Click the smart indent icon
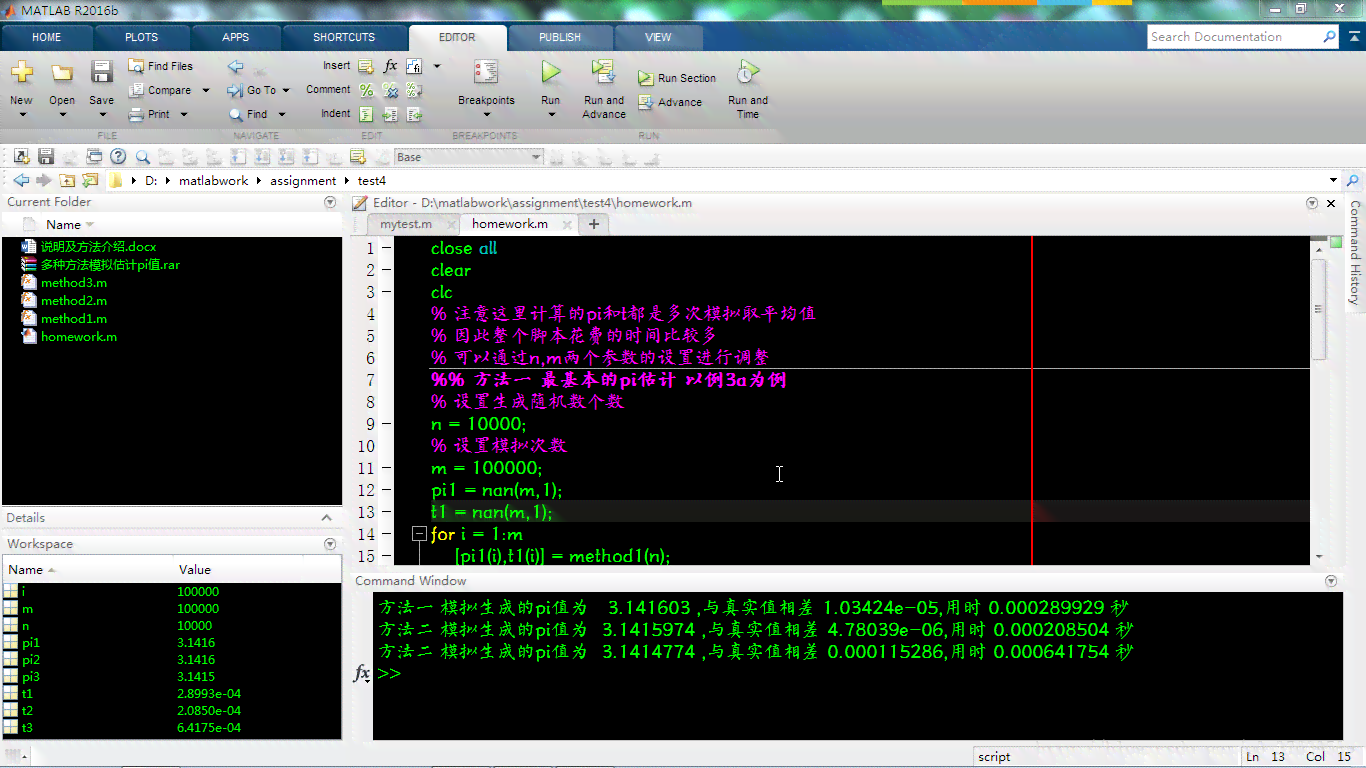1366x768 pixels. tap(366, 114)
